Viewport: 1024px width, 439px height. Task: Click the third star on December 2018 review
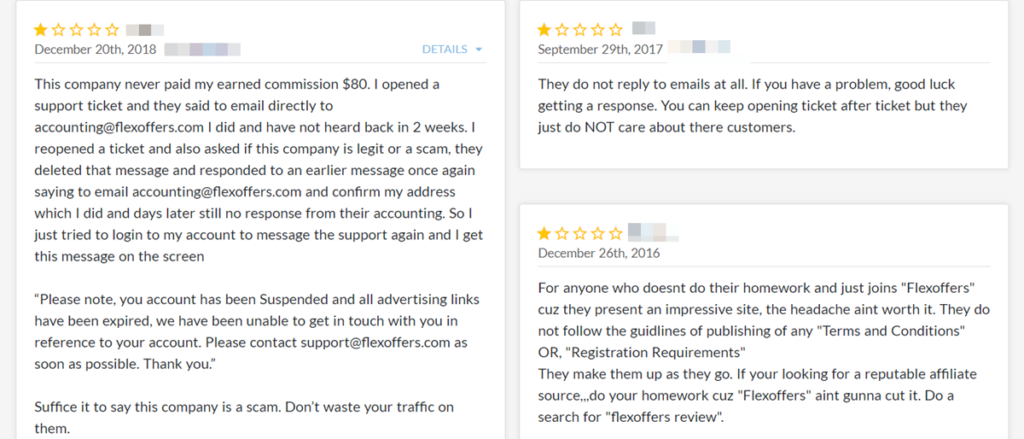point(77,30)
